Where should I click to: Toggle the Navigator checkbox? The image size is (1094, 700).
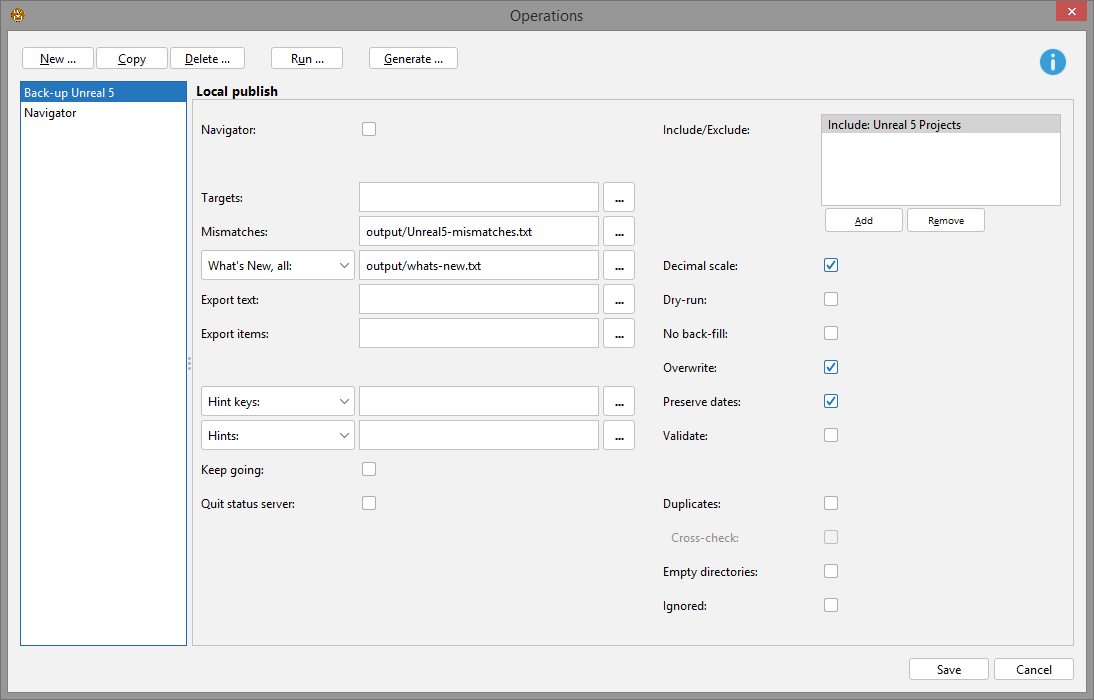click(369, 129)
